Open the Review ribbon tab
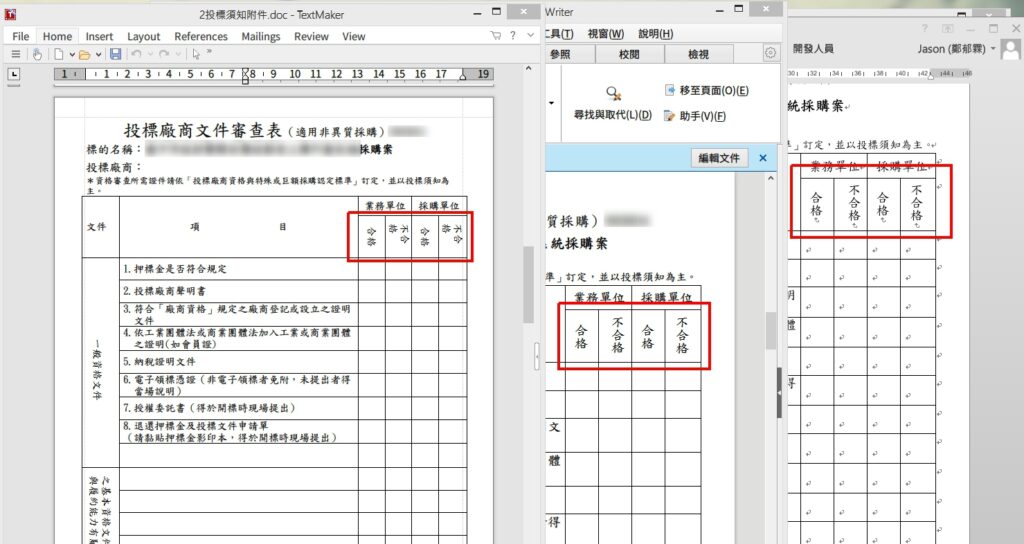This screenshot has width=1024, height=544. click(311, 37)
